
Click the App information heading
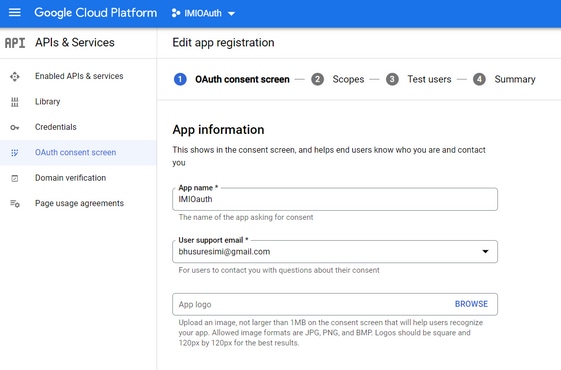[218, 130]
